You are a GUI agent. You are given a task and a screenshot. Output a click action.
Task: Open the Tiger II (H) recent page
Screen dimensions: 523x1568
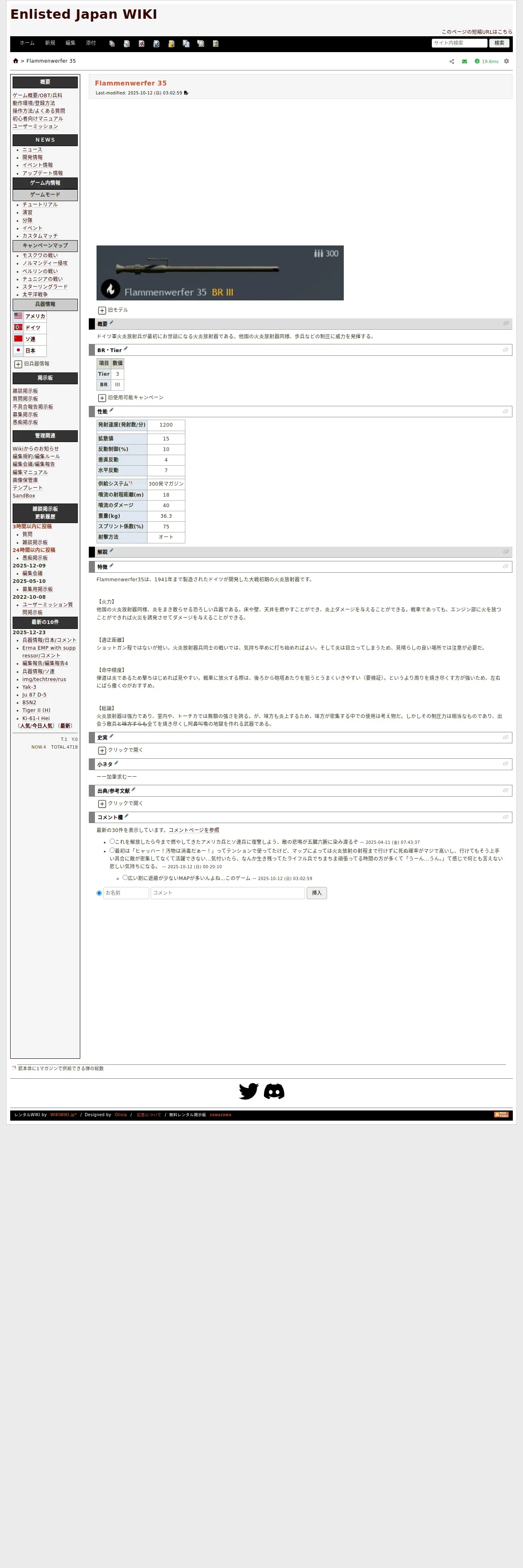click(37, 710)
